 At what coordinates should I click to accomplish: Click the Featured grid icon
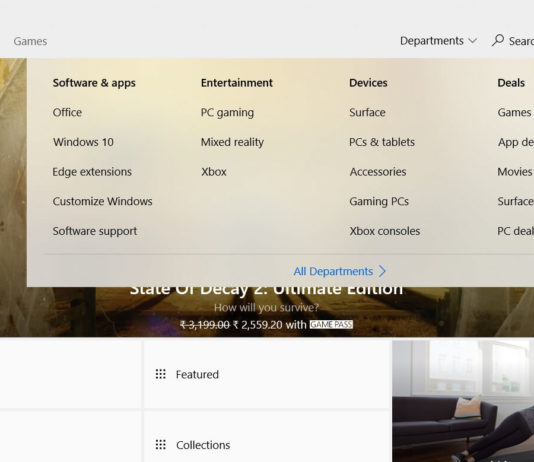[161, 374]
